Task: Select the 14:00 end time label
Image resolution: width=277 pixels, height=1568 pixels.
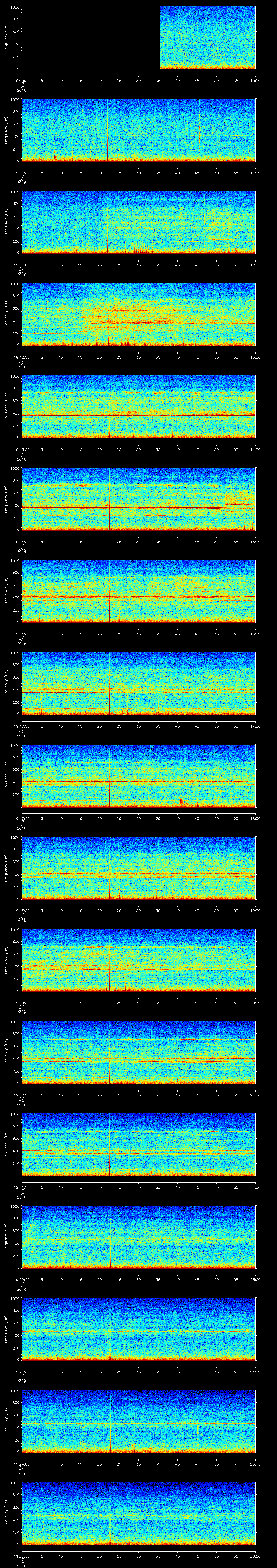Action: pyautogui.click(x=256, y=449)
